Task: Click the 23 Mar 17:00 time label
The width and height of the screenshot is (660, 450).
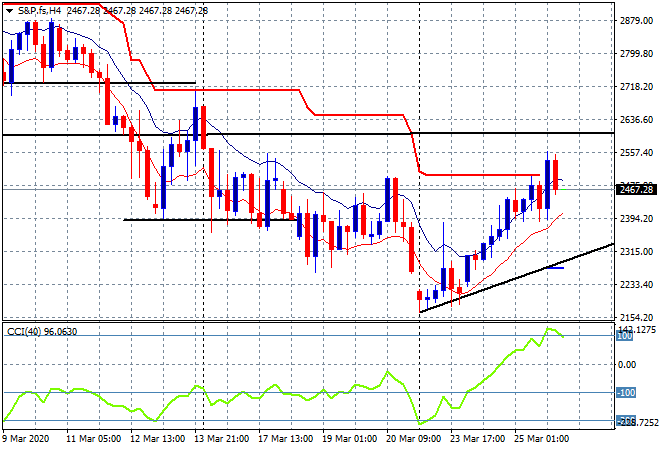Action: pos(477,439)
